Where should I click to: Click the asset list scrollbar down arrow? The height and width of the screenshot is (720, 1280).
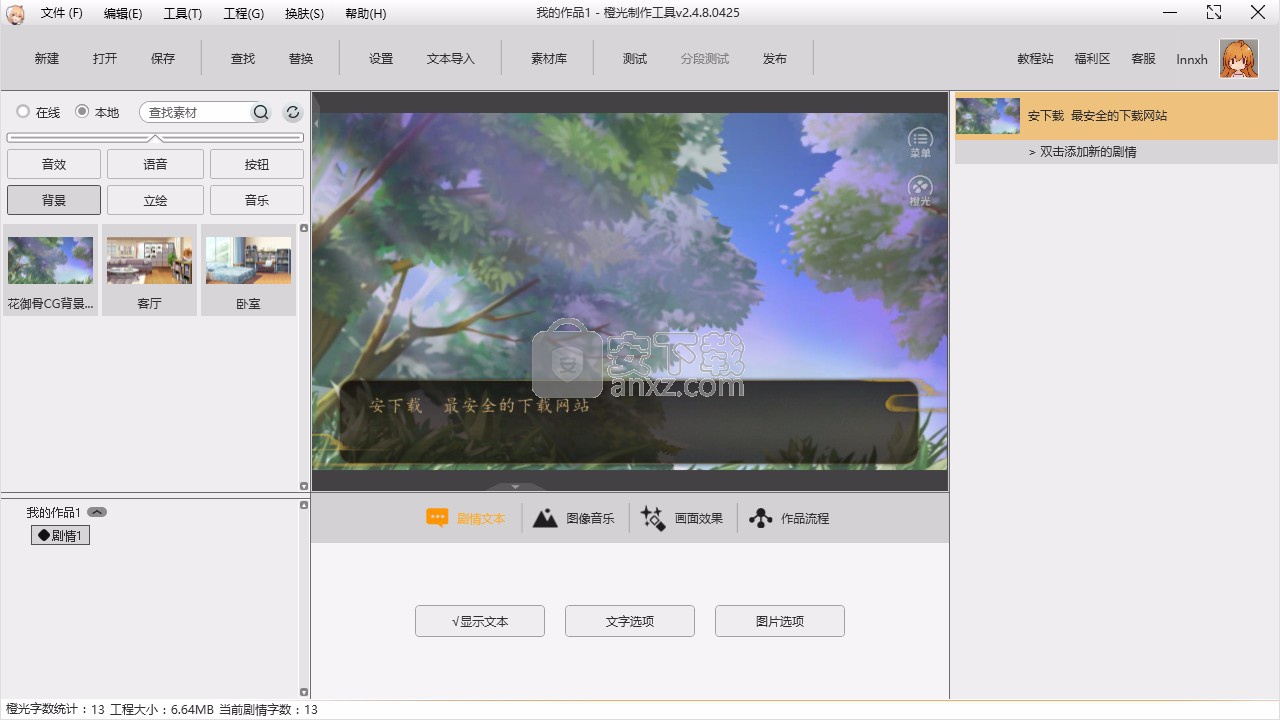304,486
